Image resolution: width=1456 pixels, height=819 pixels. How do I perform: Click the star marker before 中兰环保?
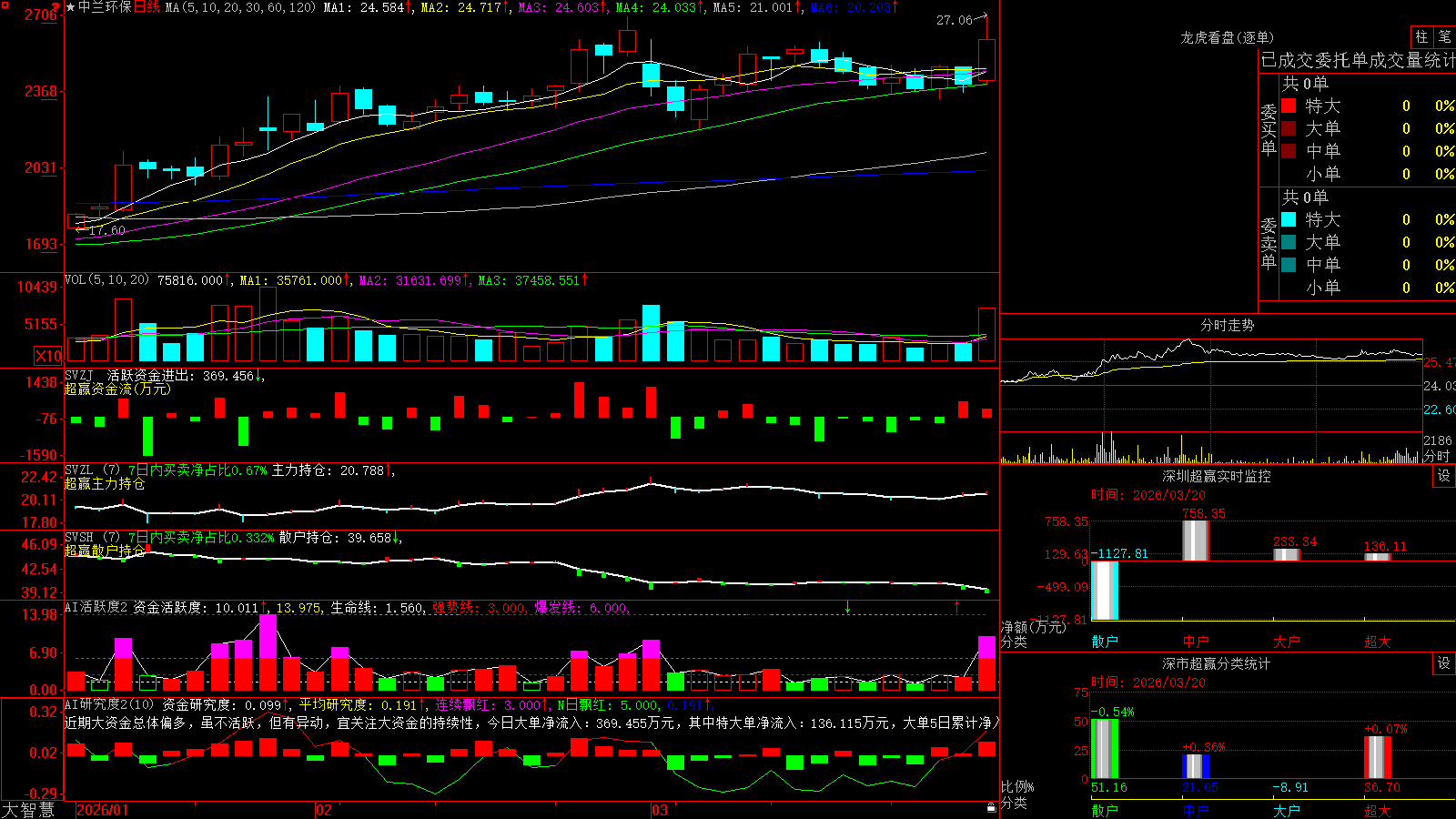[x=70, y=7]
